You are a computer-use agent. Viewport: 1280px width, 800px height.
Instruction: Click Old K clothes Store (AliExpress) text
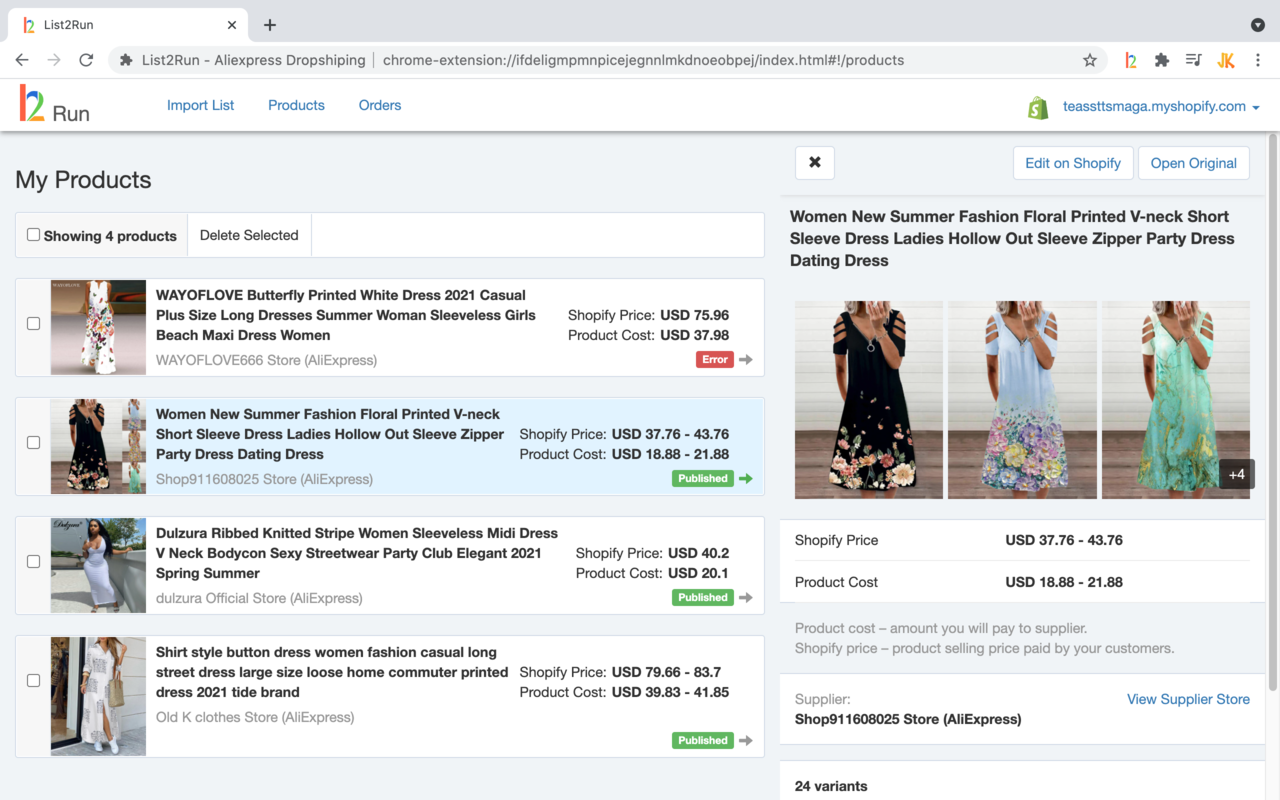(x=255, y=717)
